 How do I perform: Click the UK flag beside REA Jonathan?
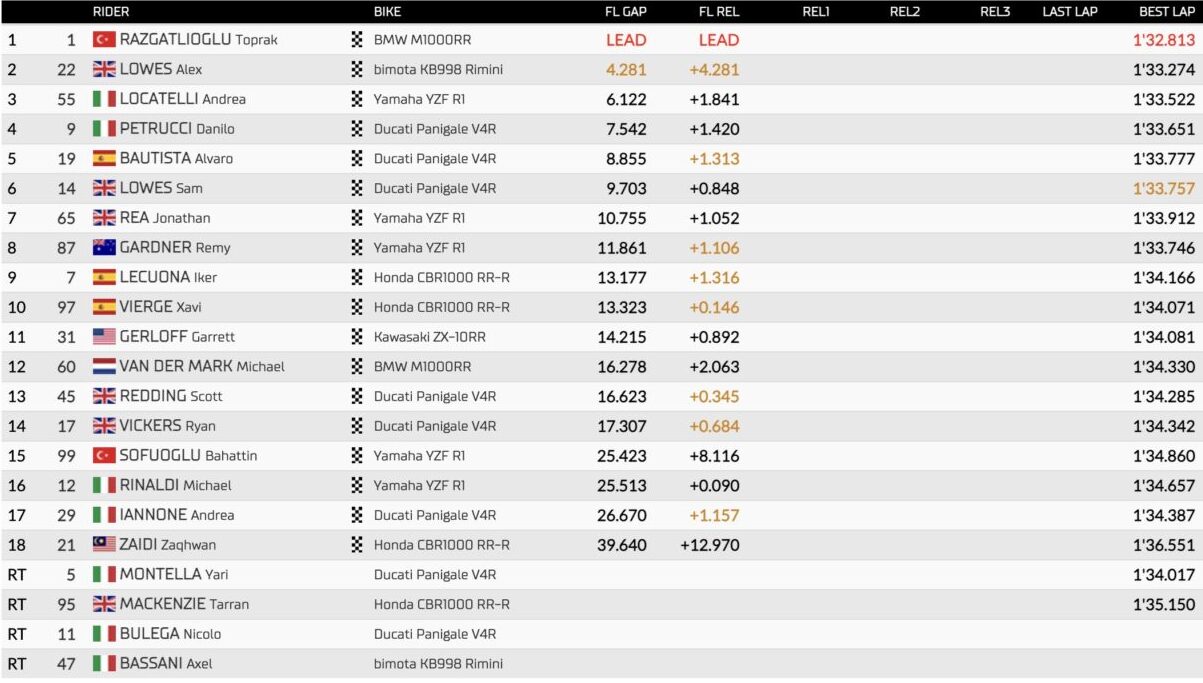104,218
